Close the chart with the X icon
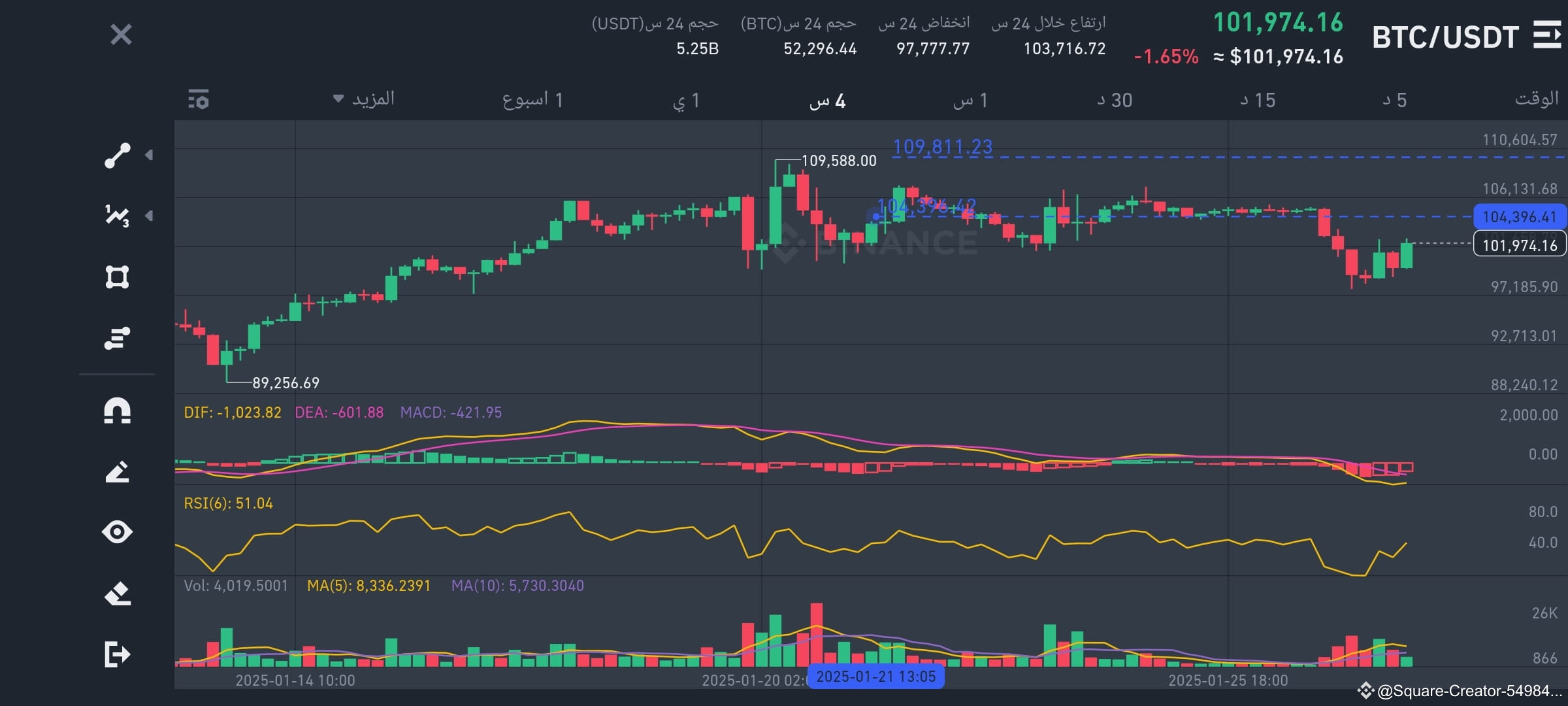 click(121, 36)
